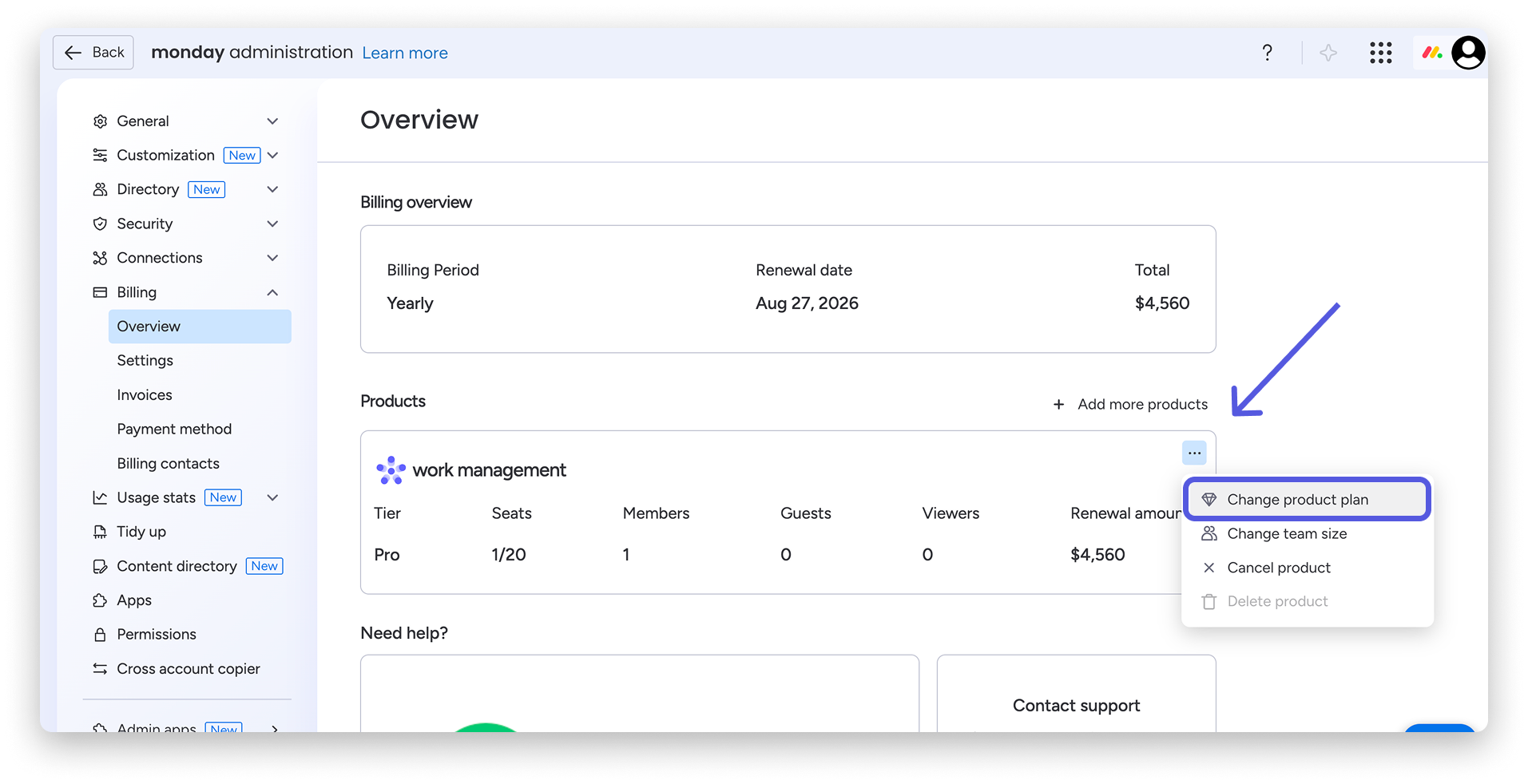Screen dimensions: 1528x784
Task: Click the Usage stats chart icon
Action: pyautogui.click(x=100, y=497)
